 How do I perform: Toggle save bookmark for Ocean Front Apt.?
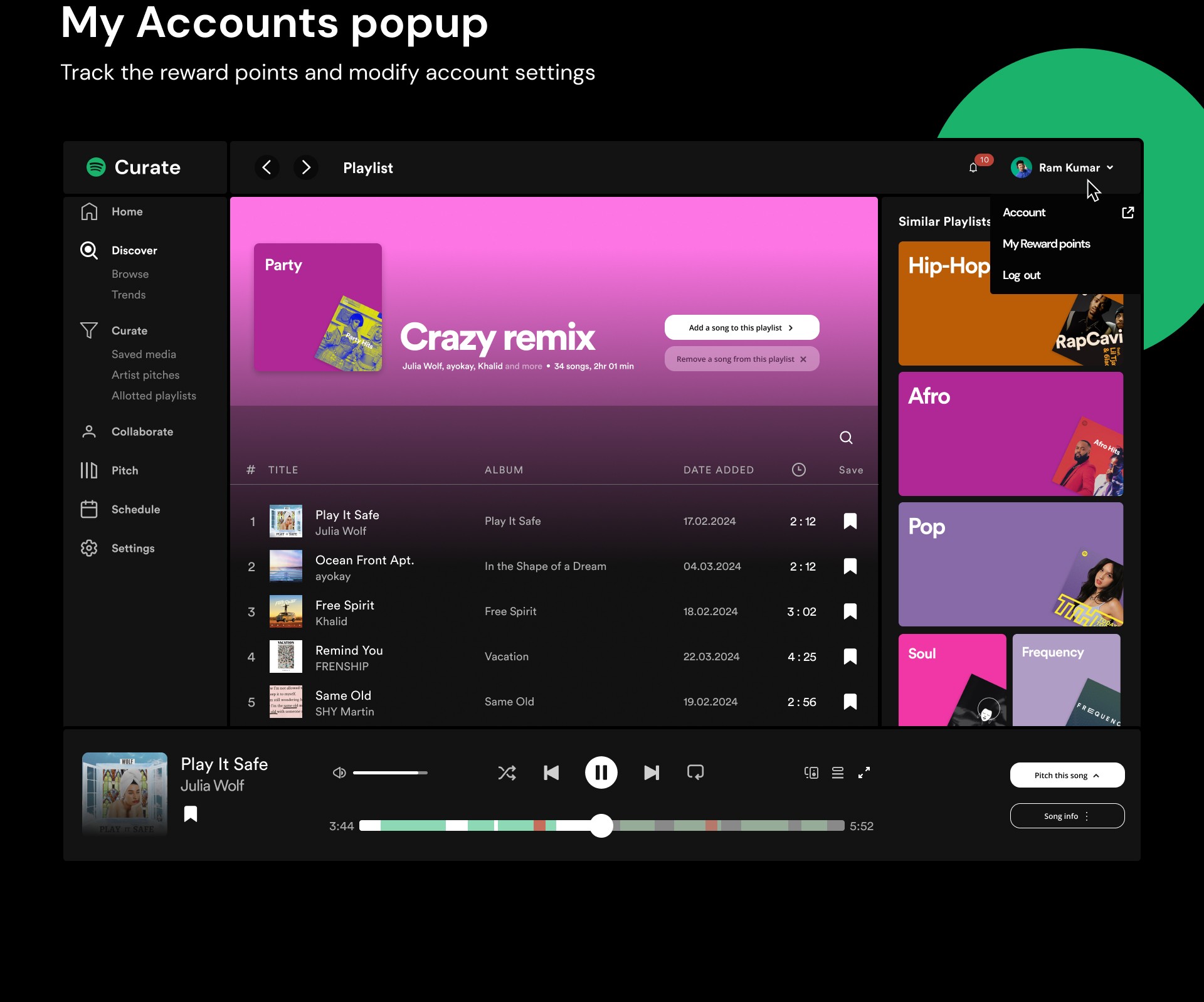point(850,566)
